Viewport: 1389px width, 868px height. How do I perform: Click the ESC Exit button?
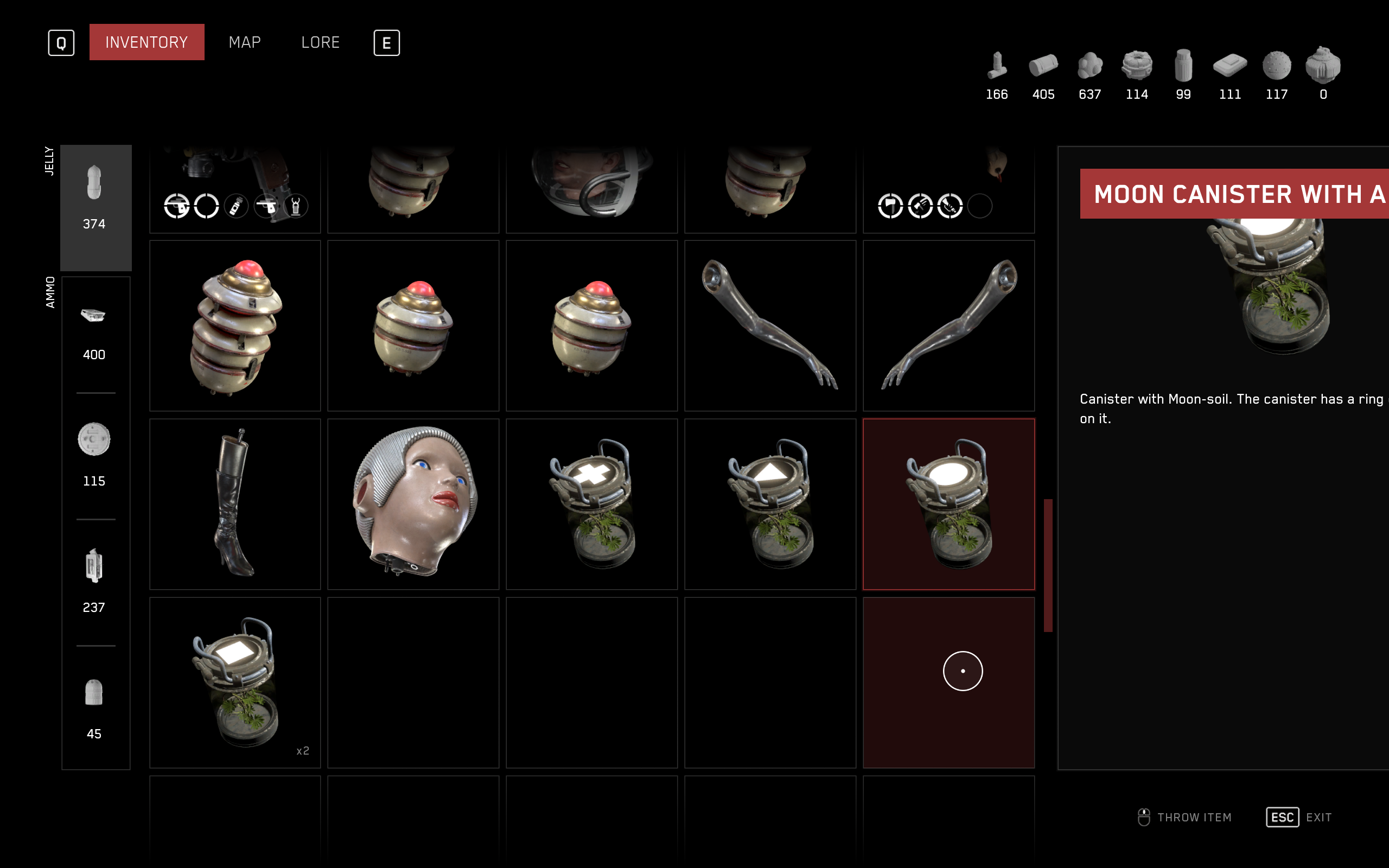(x=1299, y=817)
